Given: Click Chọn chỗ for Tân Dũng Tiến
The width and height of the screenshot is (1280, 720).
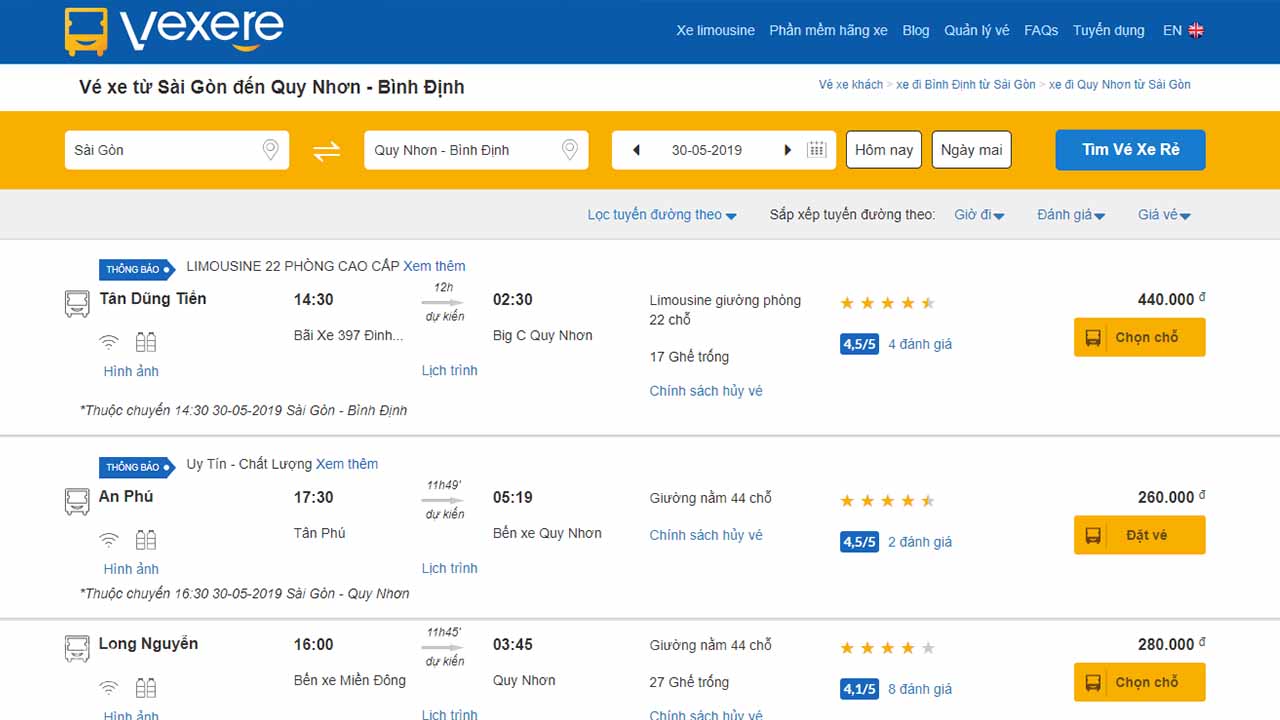Looking at the screenshot, I should (1139, 337).
